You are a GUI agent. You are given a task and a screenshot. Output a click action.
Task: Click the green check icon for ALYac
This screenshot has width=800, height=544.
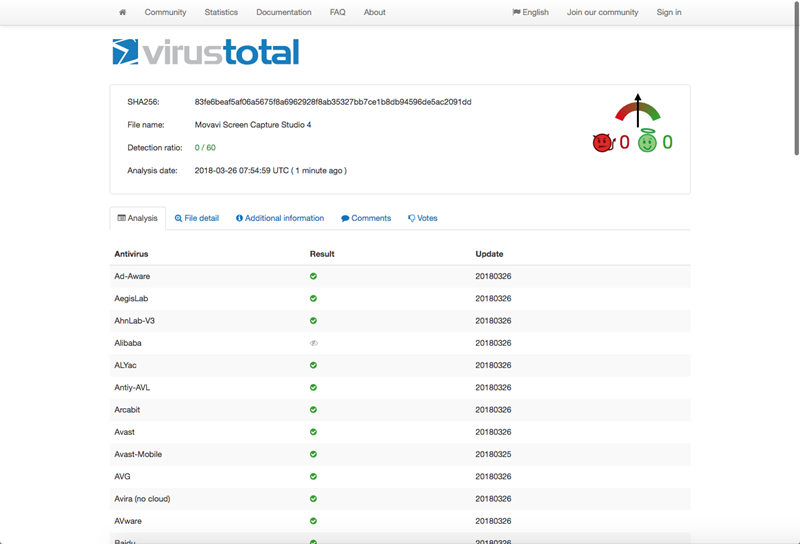(x=313, y=365)
